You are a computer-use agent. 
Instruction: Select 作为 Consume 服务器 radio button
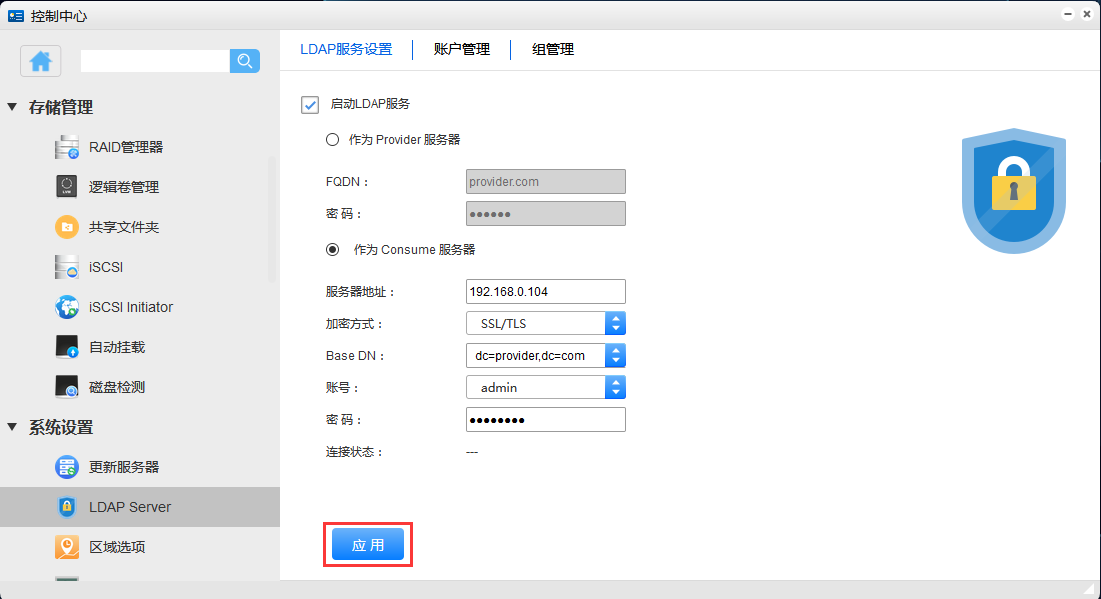click(333, 250)
